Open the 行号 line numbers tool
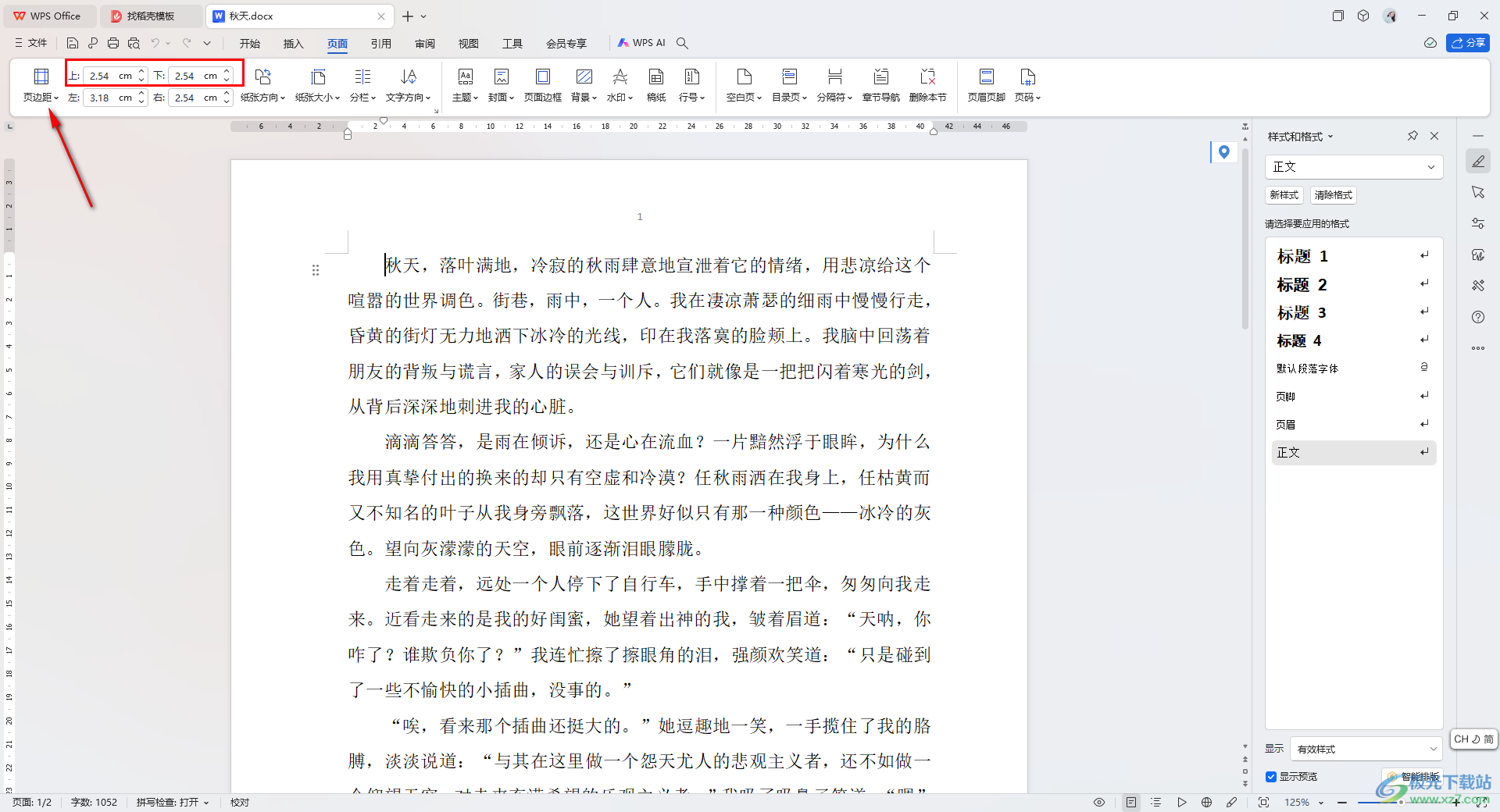This screenshot has height=812, width=1500. click(692, 86)
